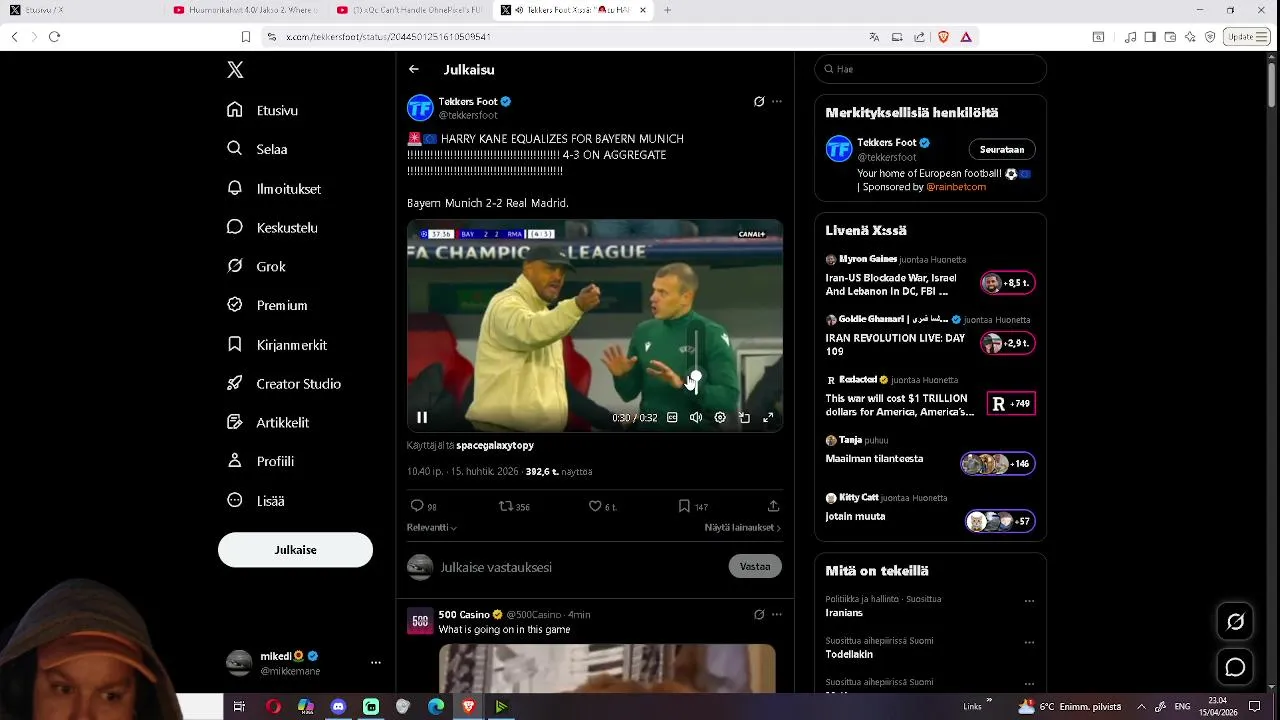Open Discord from taskbar
The image size is (1280, 720).
click(338, 706)
